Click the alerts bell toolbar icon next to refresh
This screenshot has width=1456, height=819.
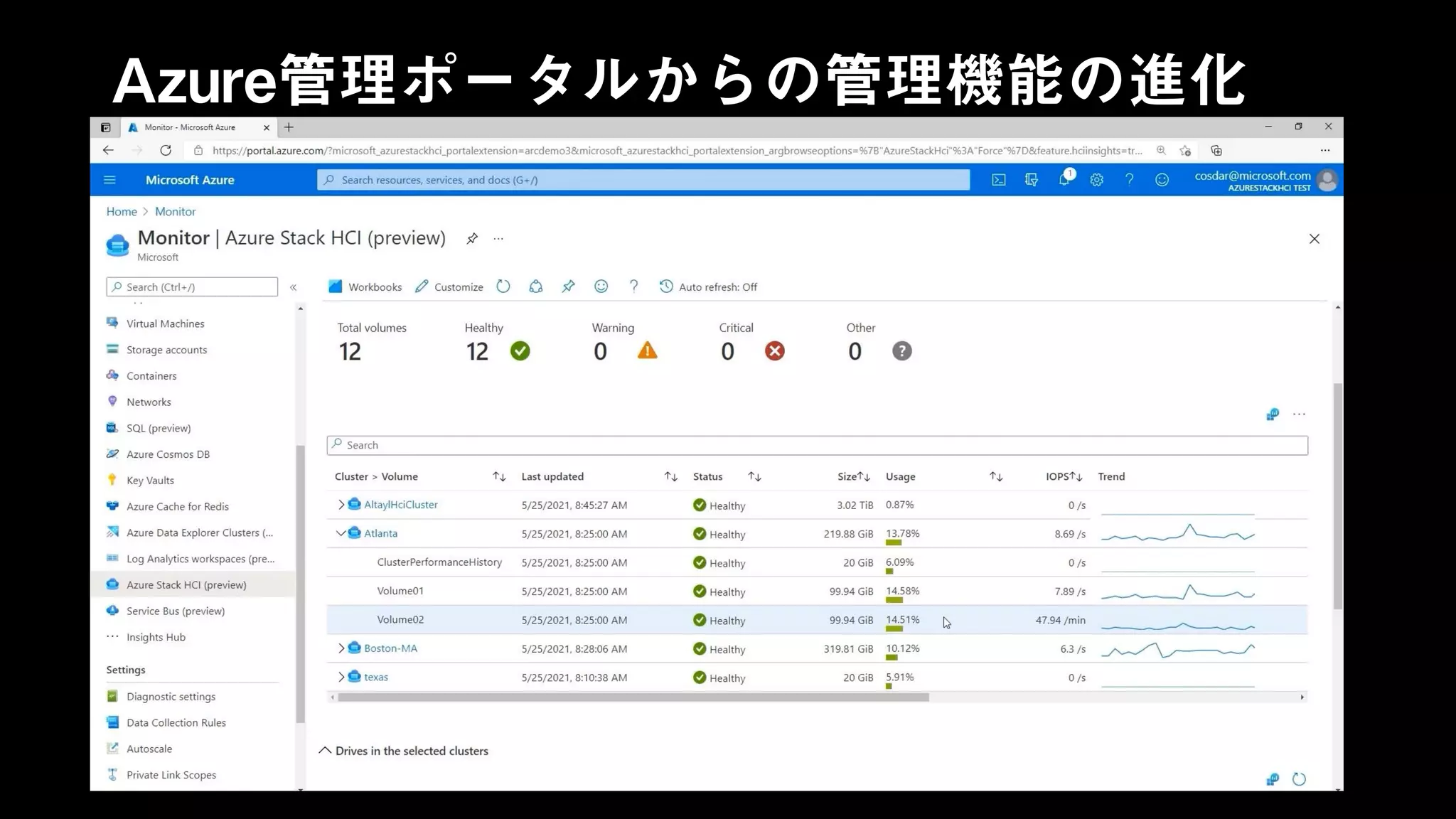(536, 287)
